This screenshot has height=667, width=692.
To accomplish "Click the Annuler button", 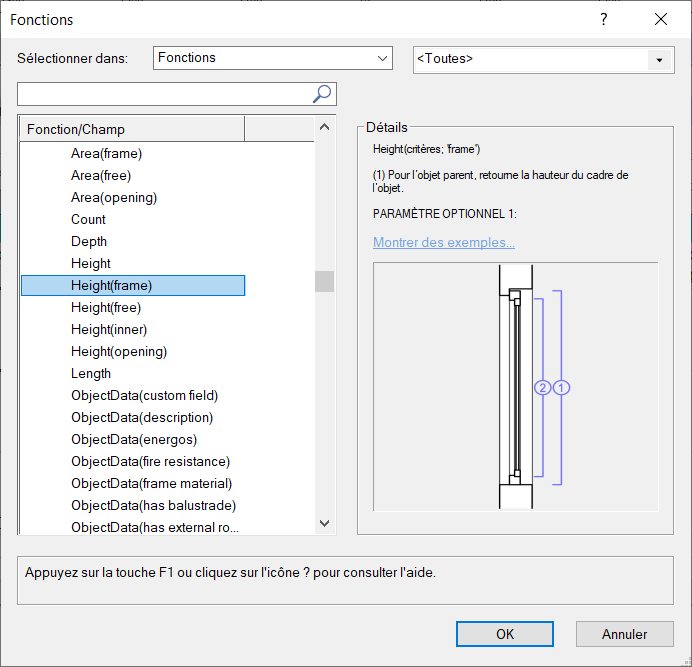I will [x=624, y=634].
